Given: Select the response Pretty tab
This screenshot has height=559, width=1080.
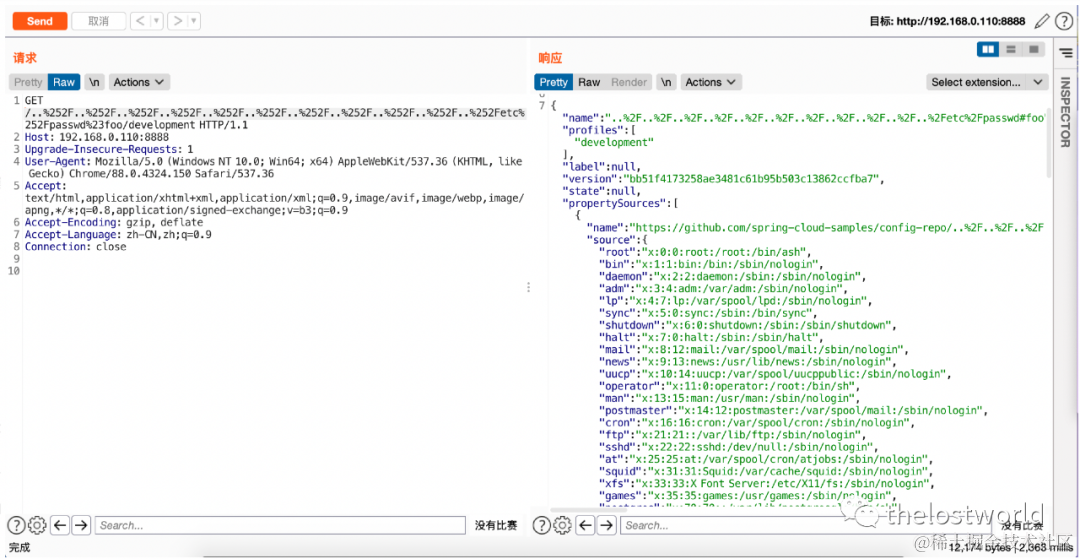Looking at the screenshot, I should point(554,82).
